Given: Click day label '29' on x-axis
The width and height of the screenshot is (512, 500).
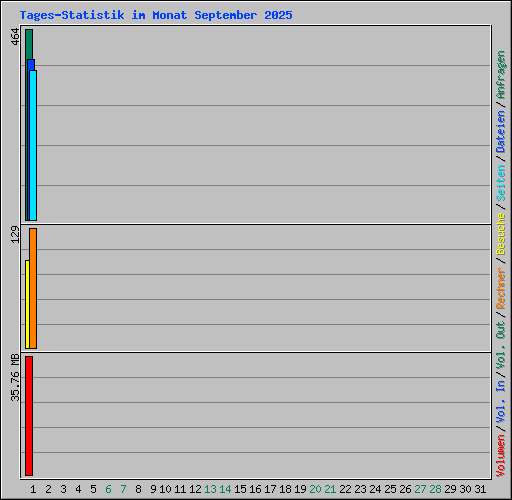Looking at the screenshot, I should [x=450, y=489].
